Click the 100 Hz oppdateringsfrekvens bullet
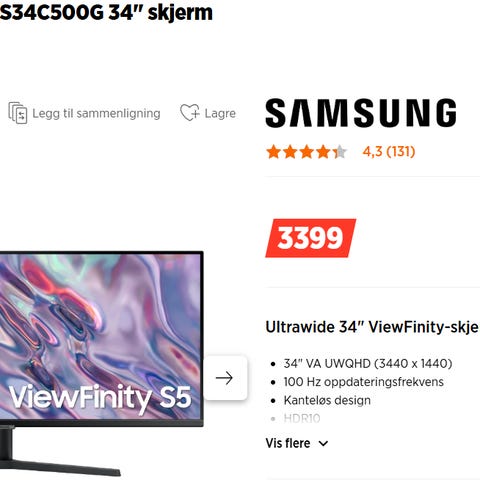This screenshot has width=480, height=480. tap(364, 382)
